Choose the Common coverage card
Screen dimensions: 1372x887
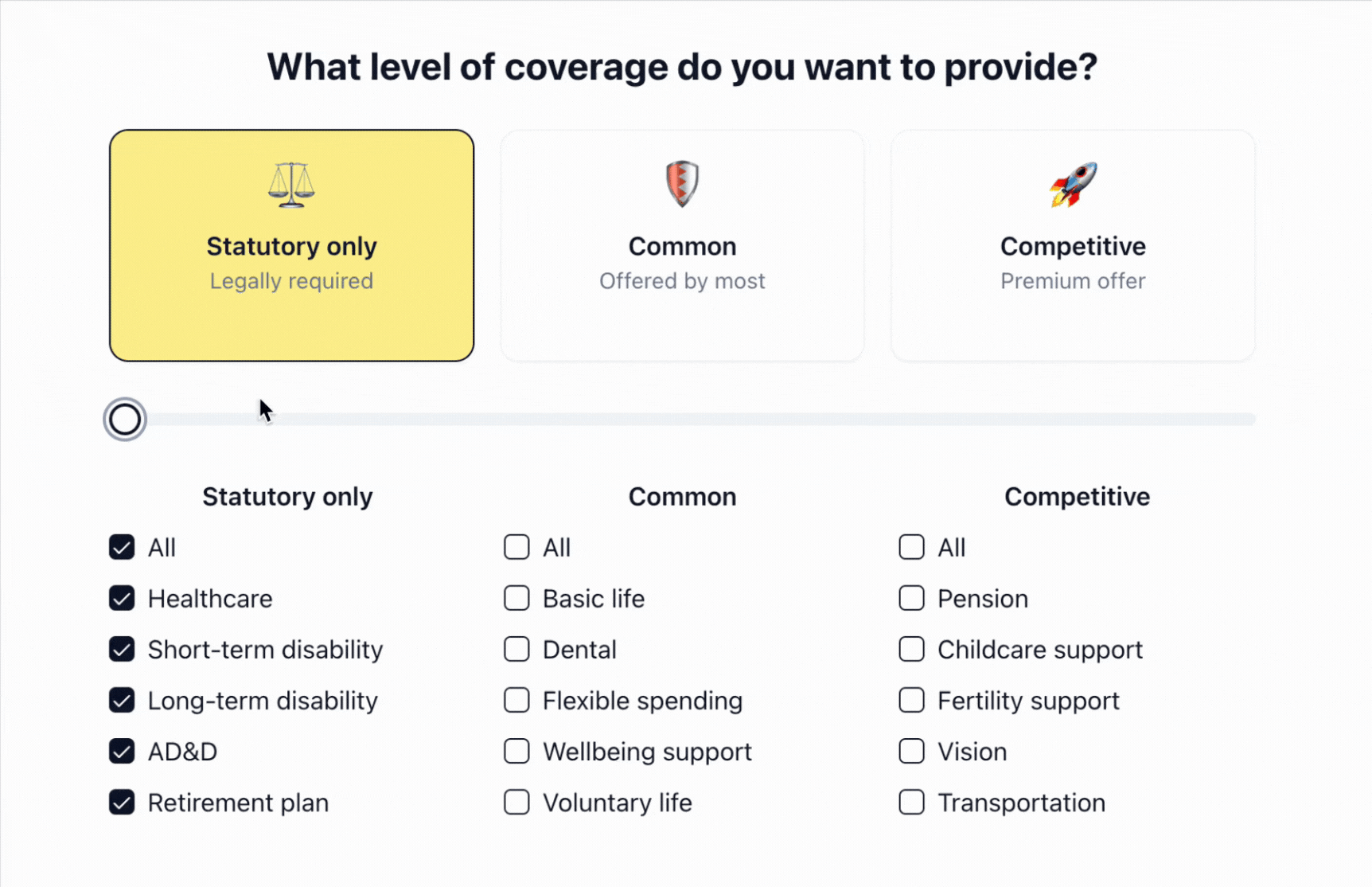click(682, 245)
